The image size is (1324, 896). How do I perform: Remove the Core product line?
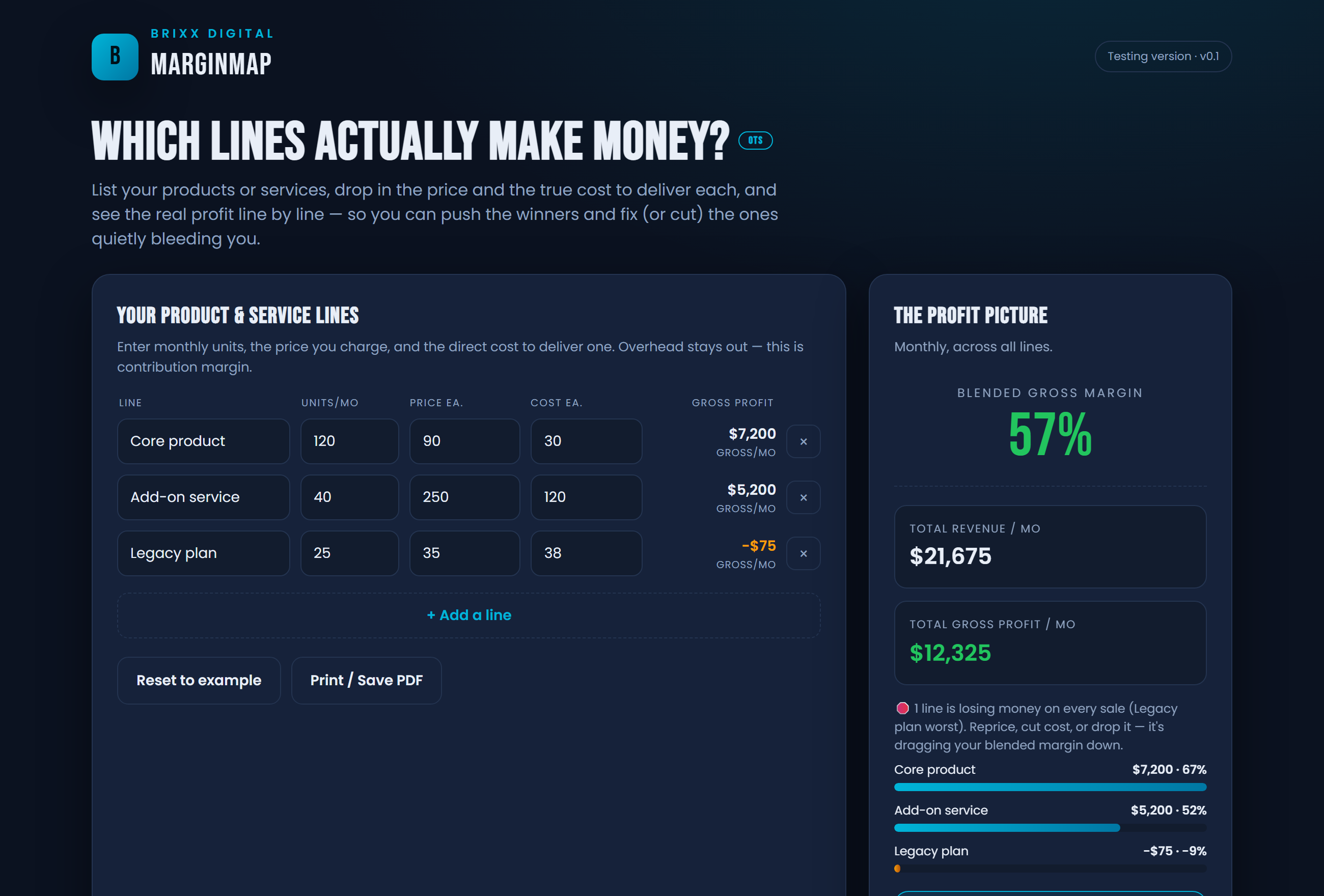803,441
